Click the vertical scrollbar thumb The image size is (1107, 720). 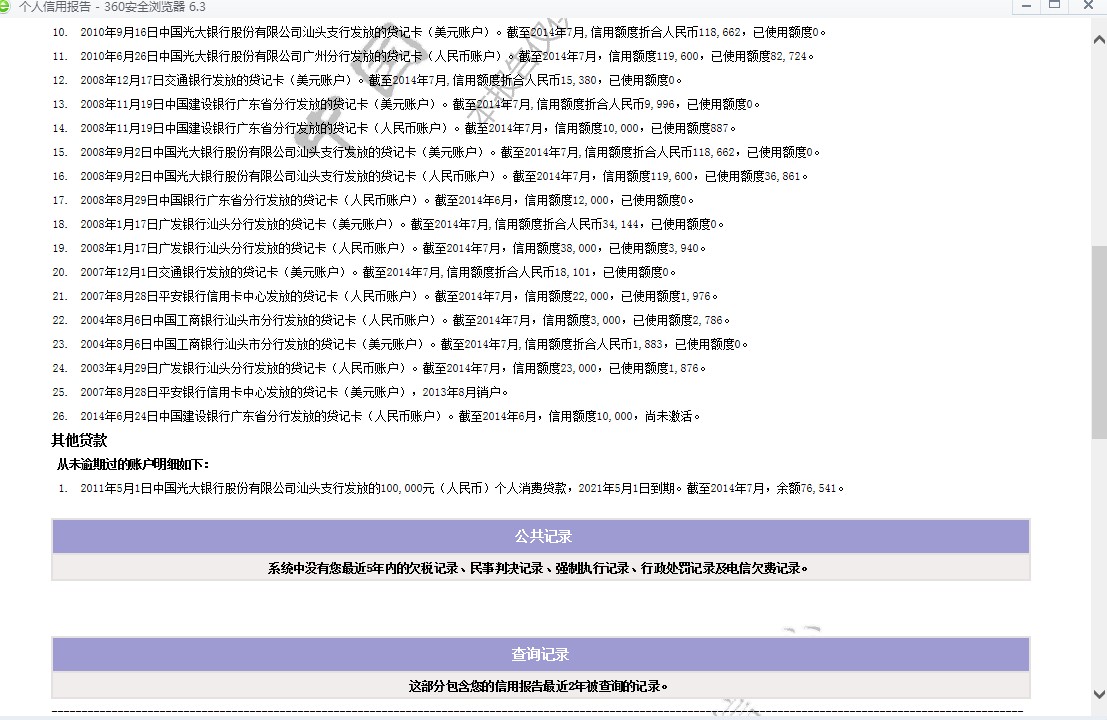tap(1099, 342)
